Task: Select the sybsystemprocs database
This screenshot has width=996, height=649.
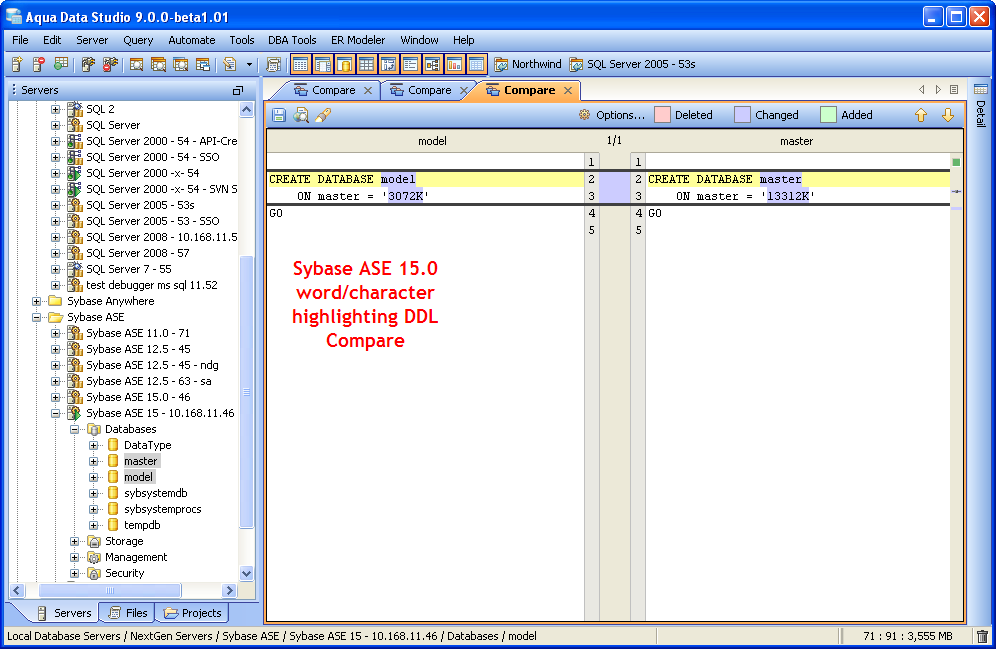Action: pos(163,509)
